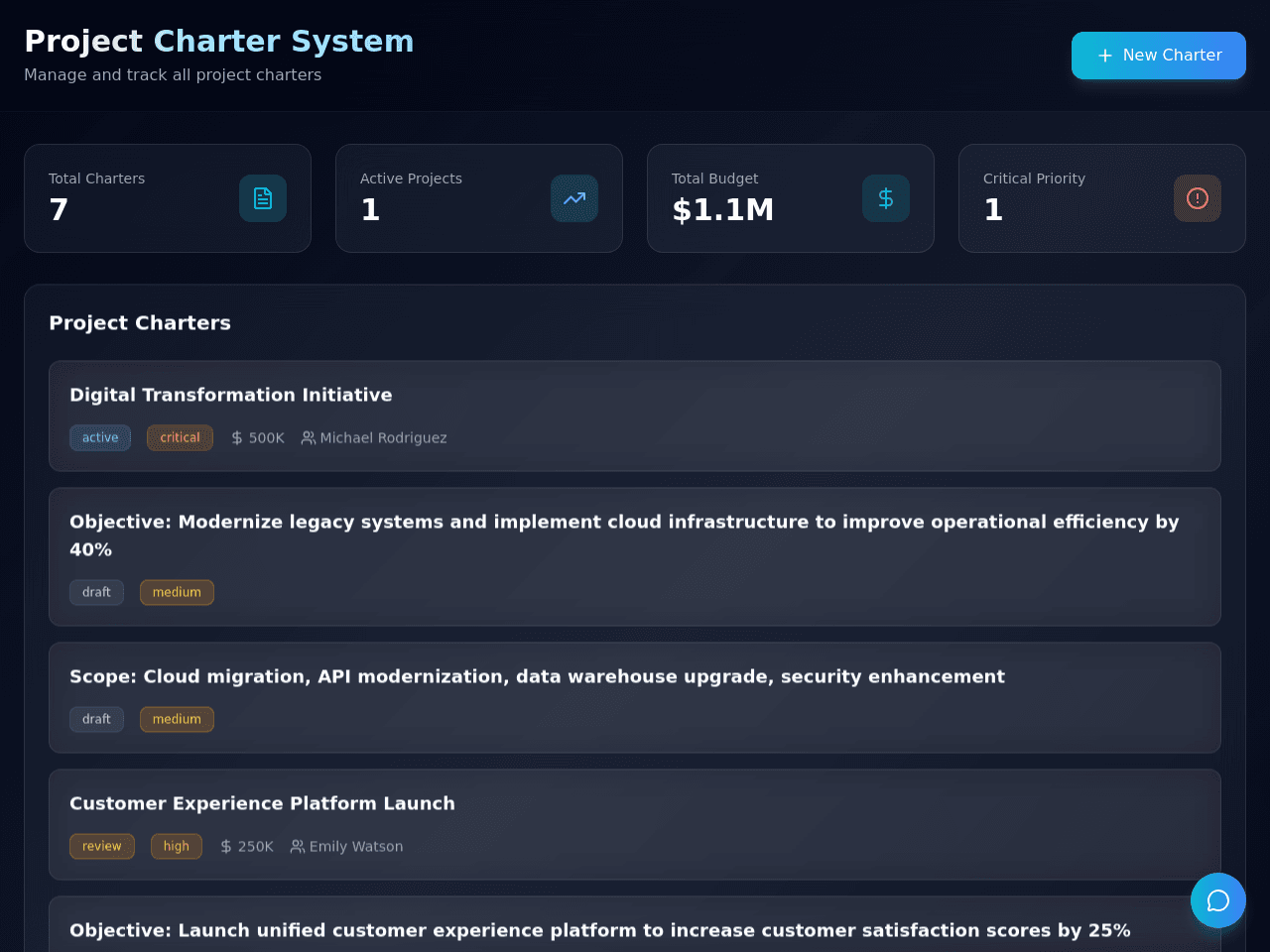Viewport: 1270px width, 952px height.
Task: Click the Project Charter System title
Action: [x=219, y=41]
